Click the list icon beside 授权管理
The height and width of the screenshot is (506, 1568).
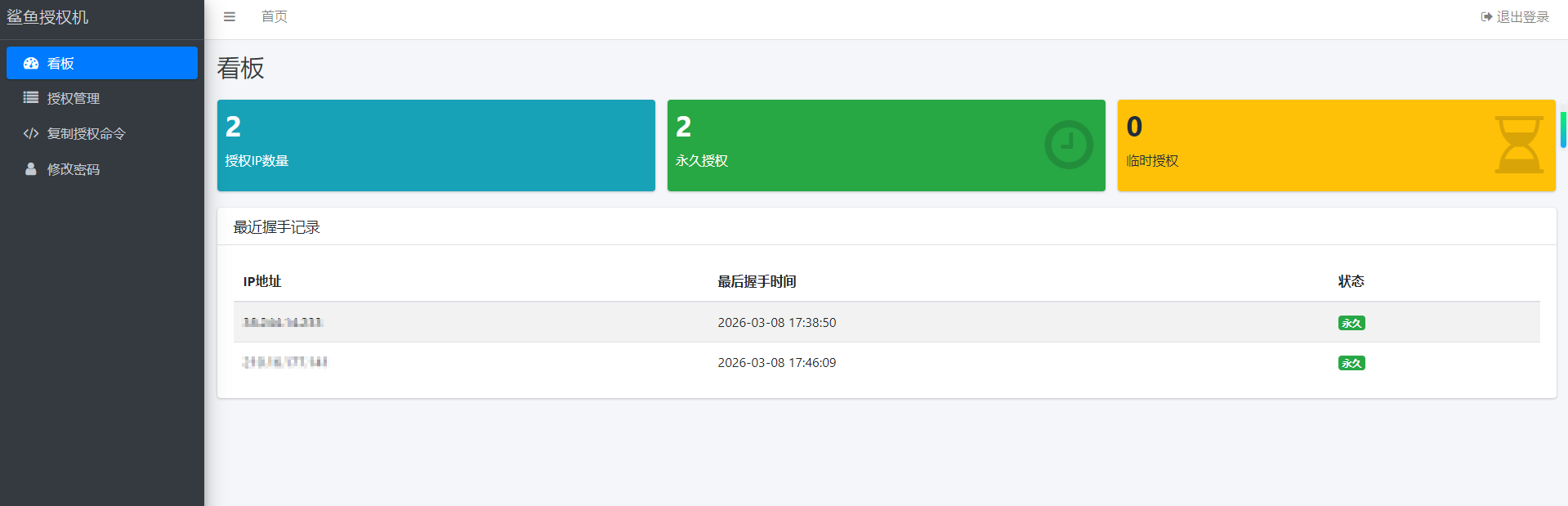coord(31,97)
